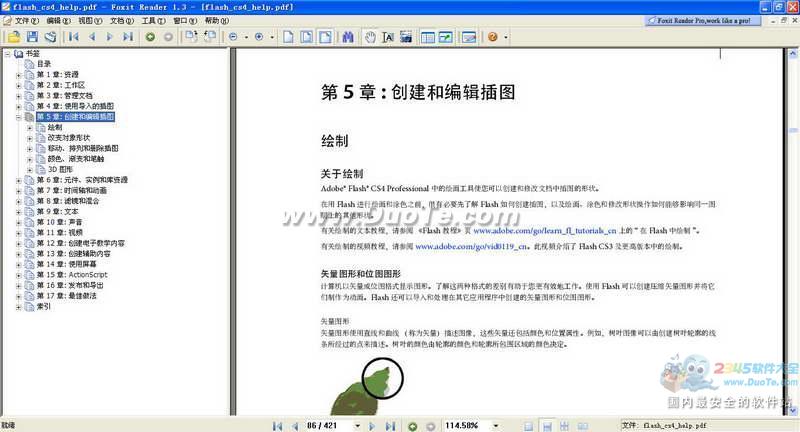Go to last page in status bar
This screenshot has height=432, width=800.
coord(390,426)
